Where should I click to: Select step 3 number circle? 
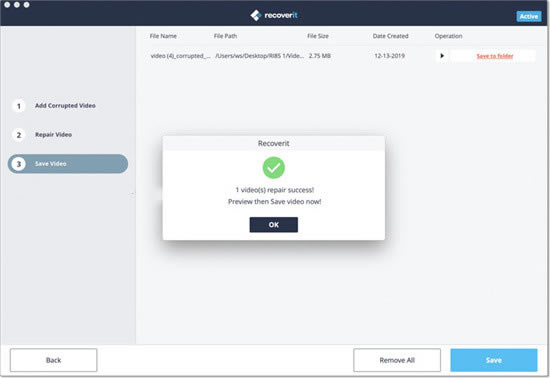pyautogui.click(x=19, y=164)
